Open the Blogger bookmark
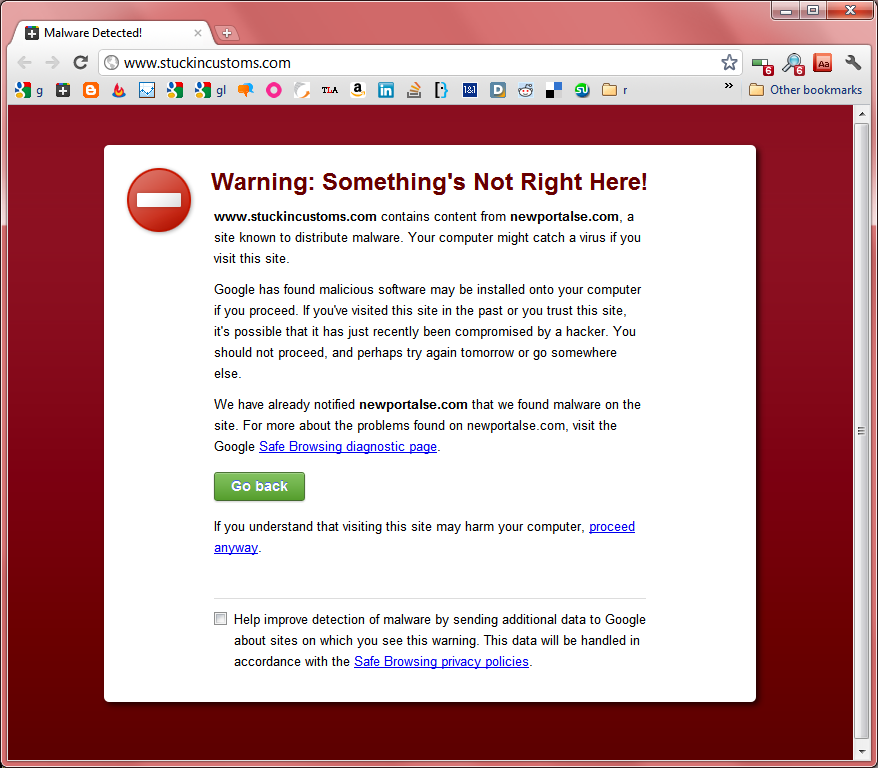Viewport: 878px width, 768px height. 91,90
